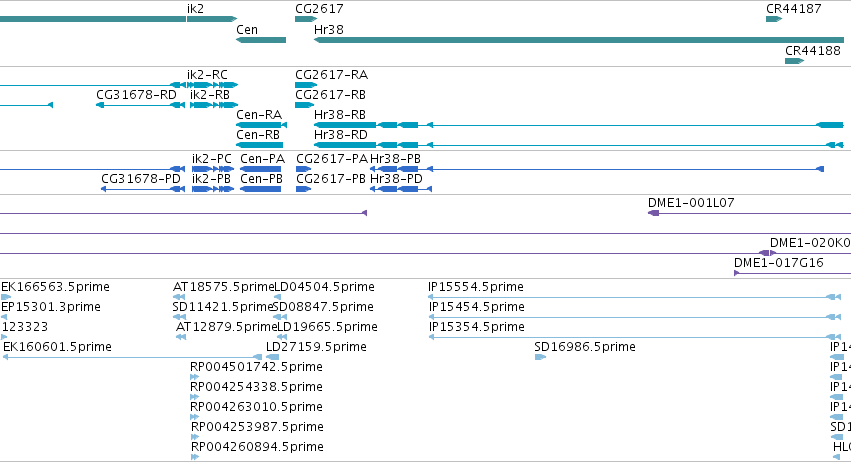Screen dimensions: 851x462
Task: Click the CG31678-RD transcript label
Action: click(136, 94)
